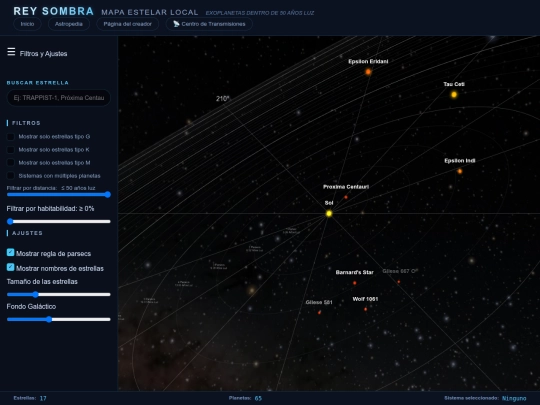Open the hamburger menu beside Filtros y Ajustes

(11, 52)
